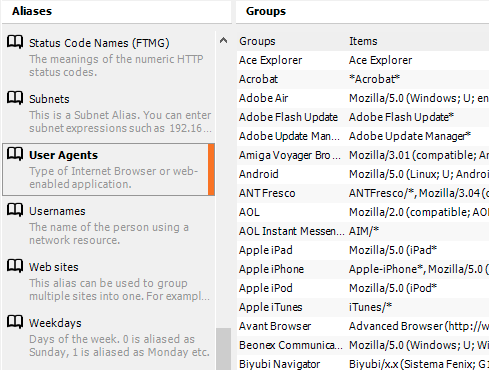This screenshot has height=370, width=489.
Task: Click the iTunes/* item cell
Action: tap(370, 307)
